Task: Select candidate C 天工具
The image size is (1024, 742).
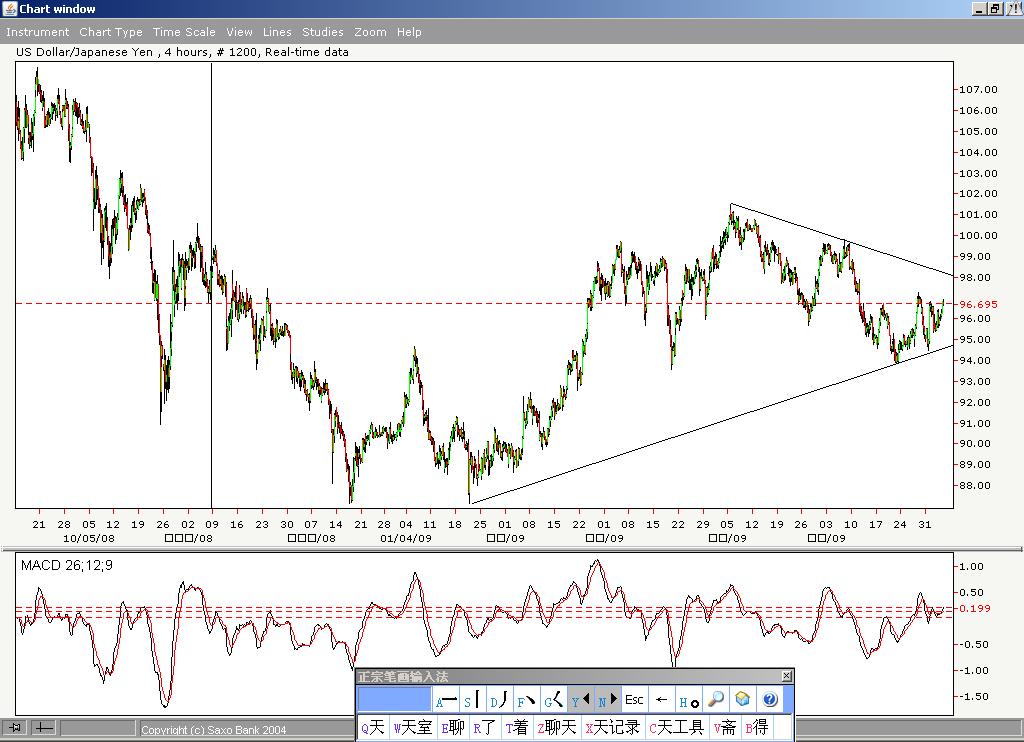Action: 676,728
